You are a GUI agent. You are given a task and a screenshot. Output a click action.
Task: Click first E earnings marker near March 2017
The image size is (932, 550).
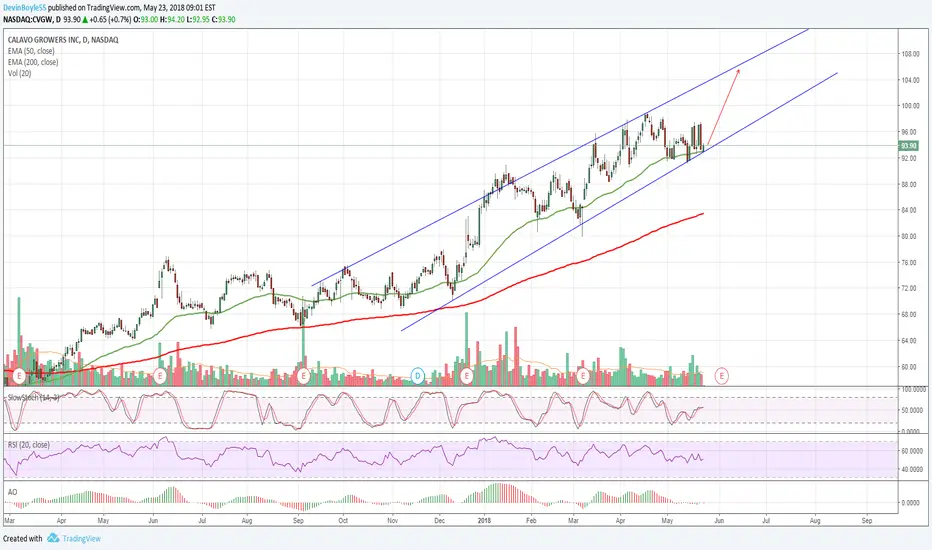click(19, 376)
